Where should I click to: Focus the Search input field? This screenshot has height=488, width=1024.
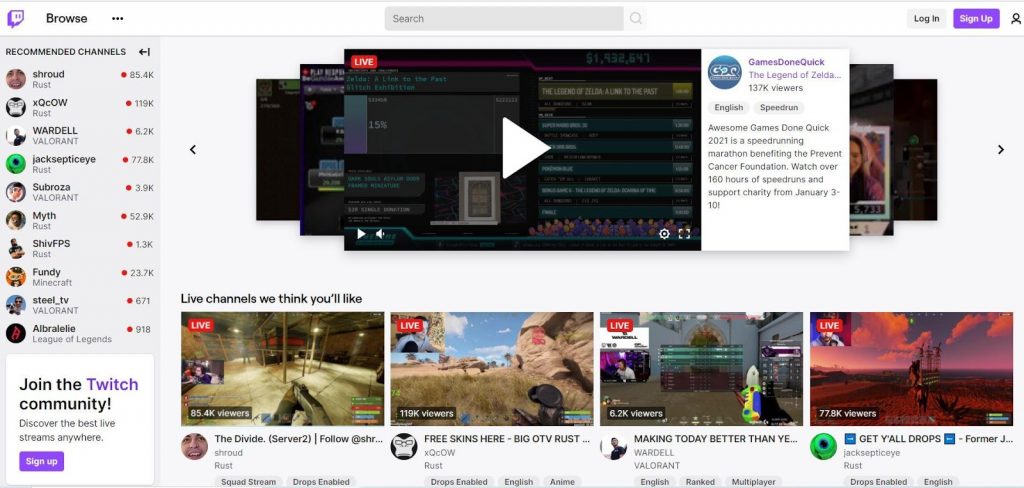(504, 18)
